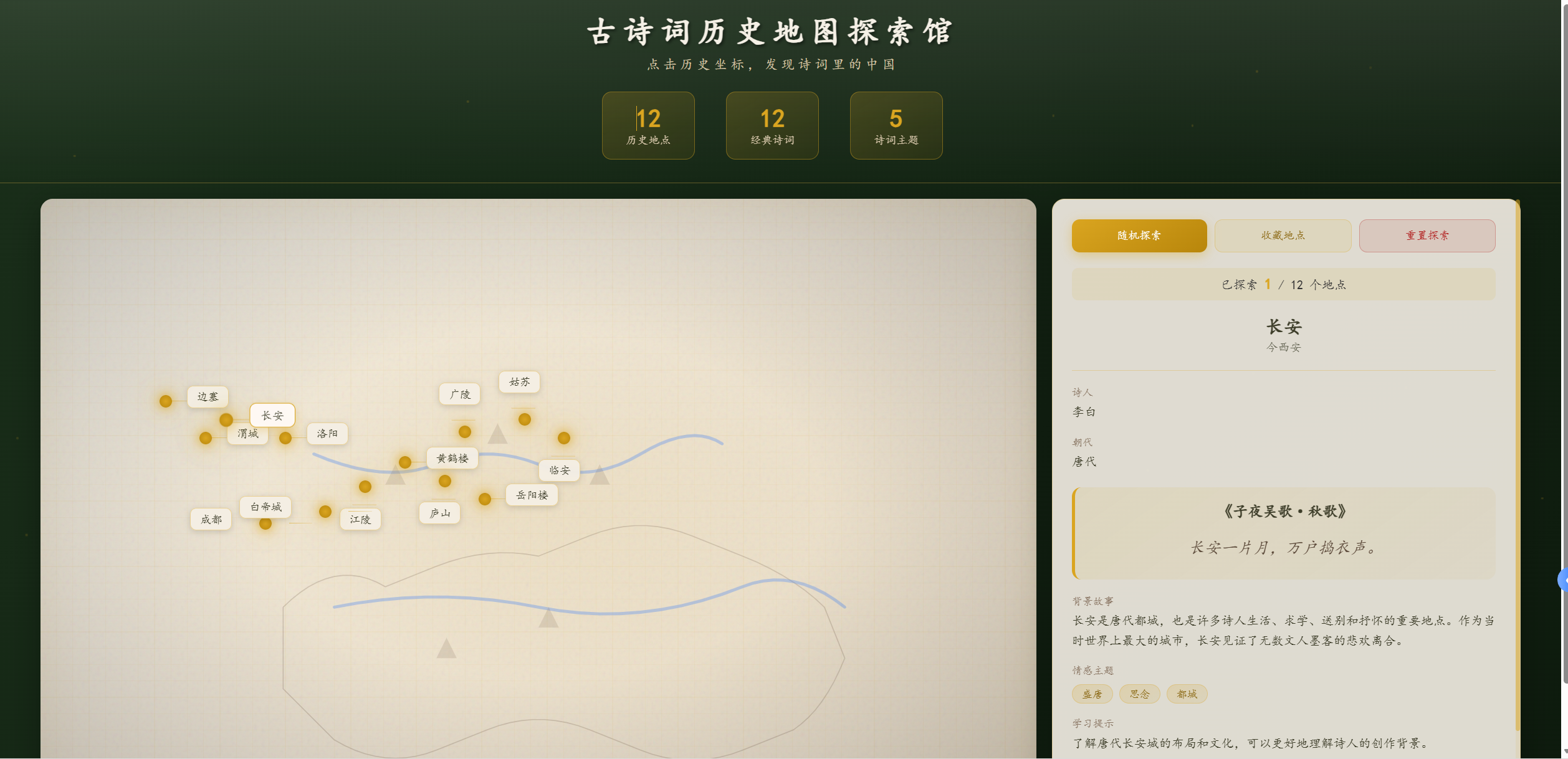Viewport: 1568px width, 759px height.
Task: Click the 情感主题 section label
Action: [x=1092, y=671]
